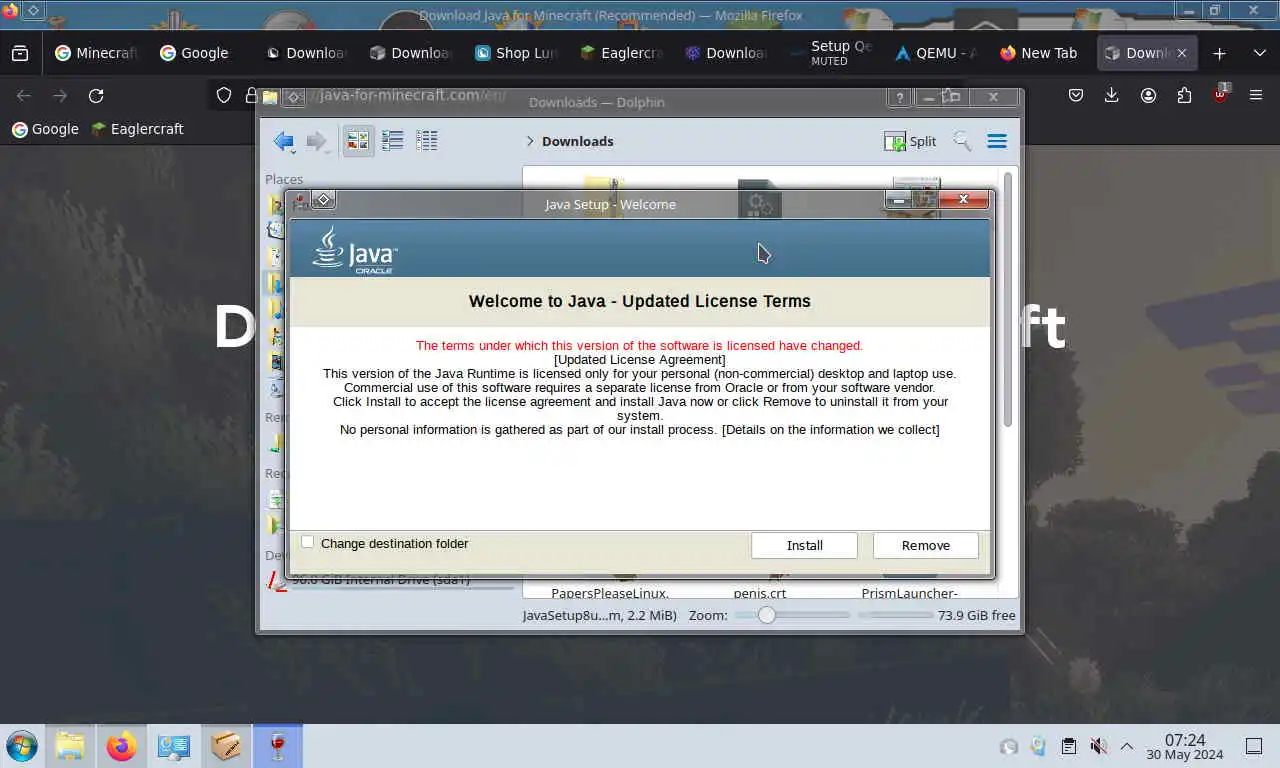Switch to the Minecraft Google tab
The height and width of the screenshot is (768, 1280).
96,53
